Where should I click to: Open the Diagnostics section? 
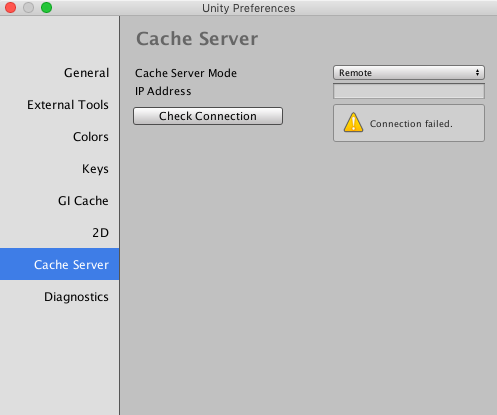76,297
